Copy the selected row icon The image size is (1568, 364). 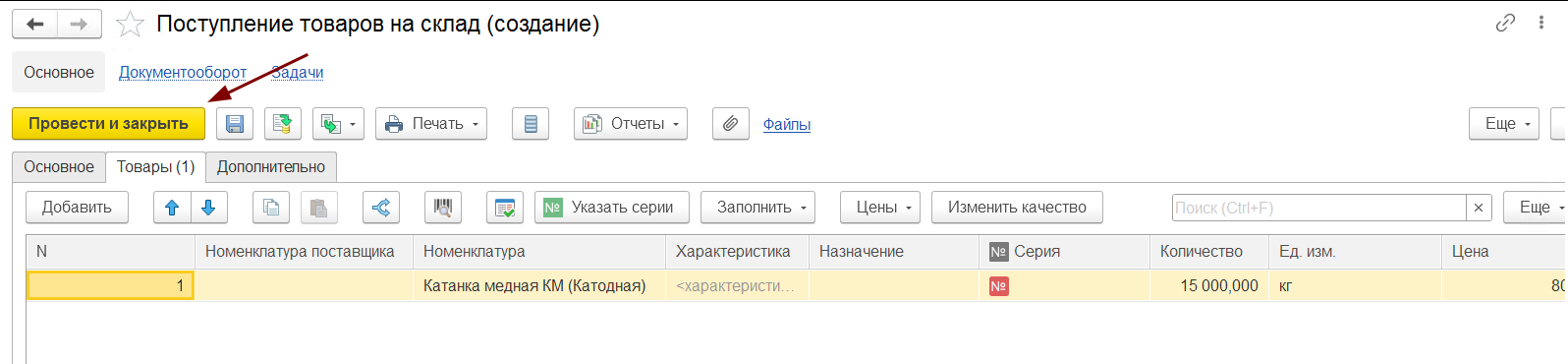click(271, 208)
